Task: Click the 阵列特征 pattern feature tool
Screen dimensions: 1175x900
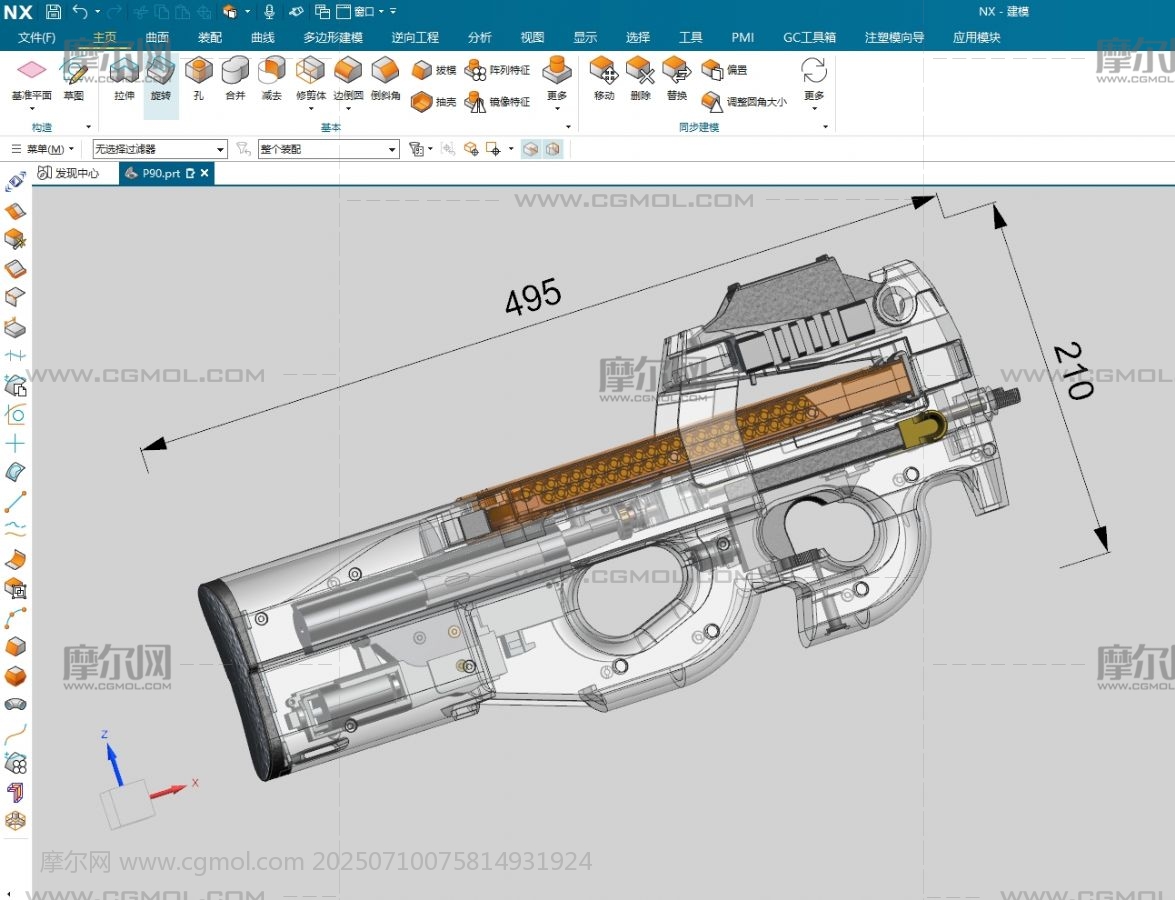Action: (x=498, y=70)
